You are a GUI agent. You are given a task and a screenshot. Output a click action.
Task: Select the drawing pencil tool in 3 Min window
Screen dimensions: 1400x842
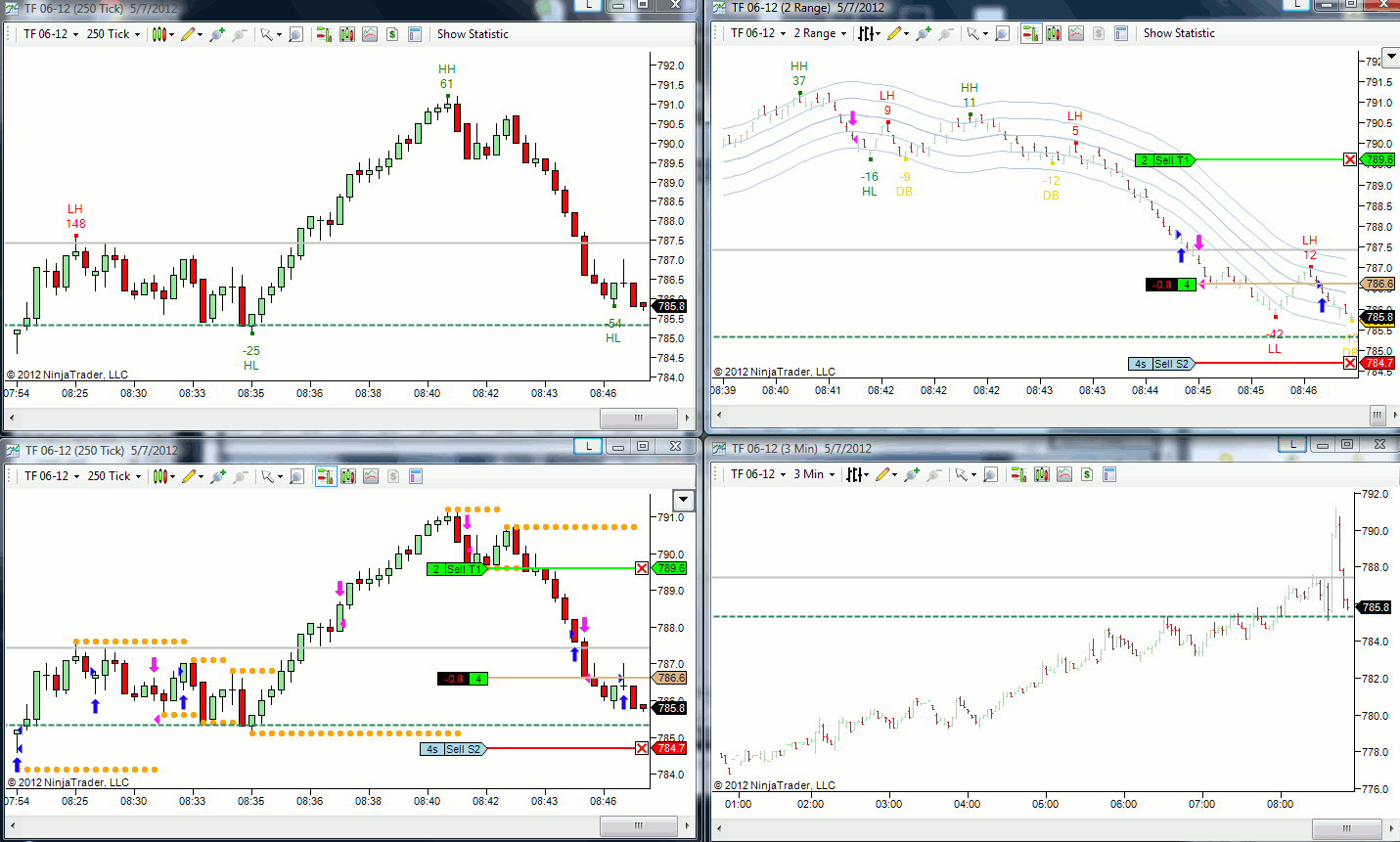(887, 474)
